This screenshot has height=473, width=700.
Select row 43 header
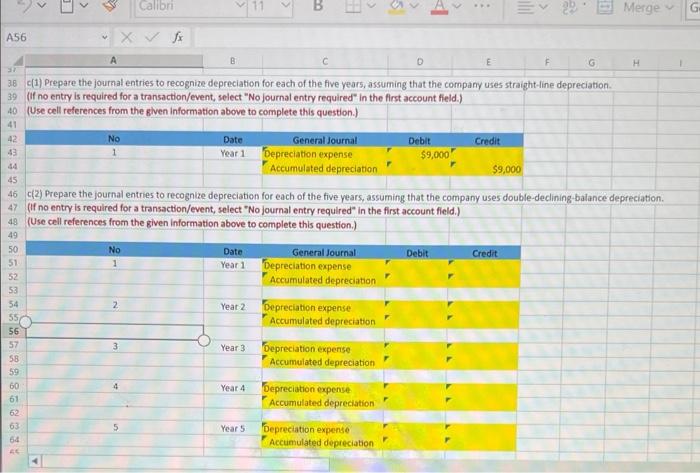(x=12, y=152)
